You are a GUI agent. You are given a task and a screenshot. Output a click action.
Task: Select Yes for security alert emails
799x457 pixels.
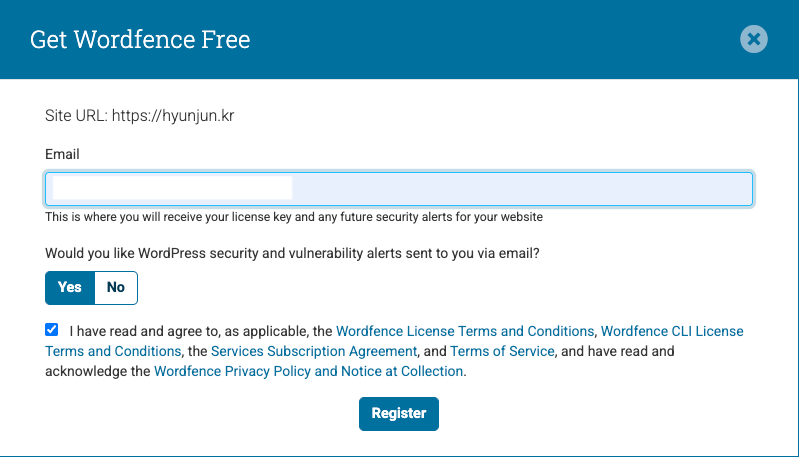pos(70,287)
